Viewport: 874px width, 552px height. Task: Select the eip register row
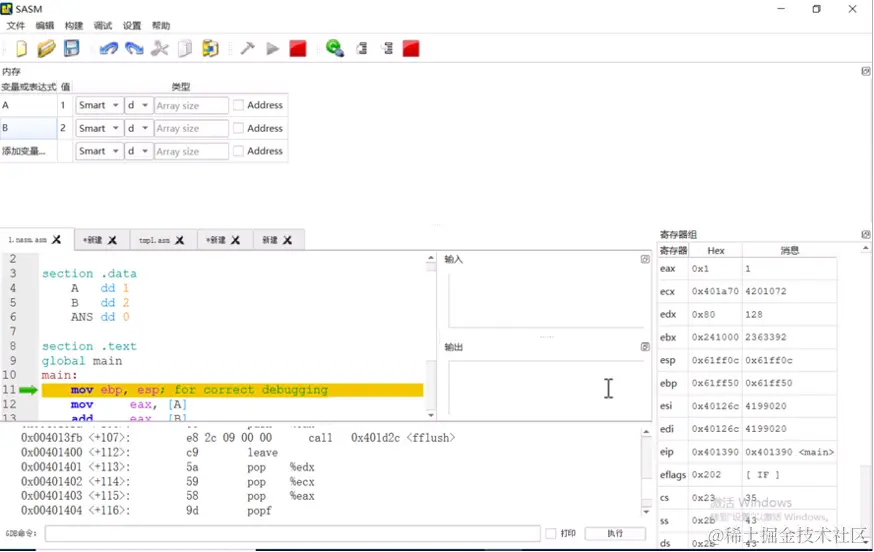pyautogui.click(x=747, y=452)
